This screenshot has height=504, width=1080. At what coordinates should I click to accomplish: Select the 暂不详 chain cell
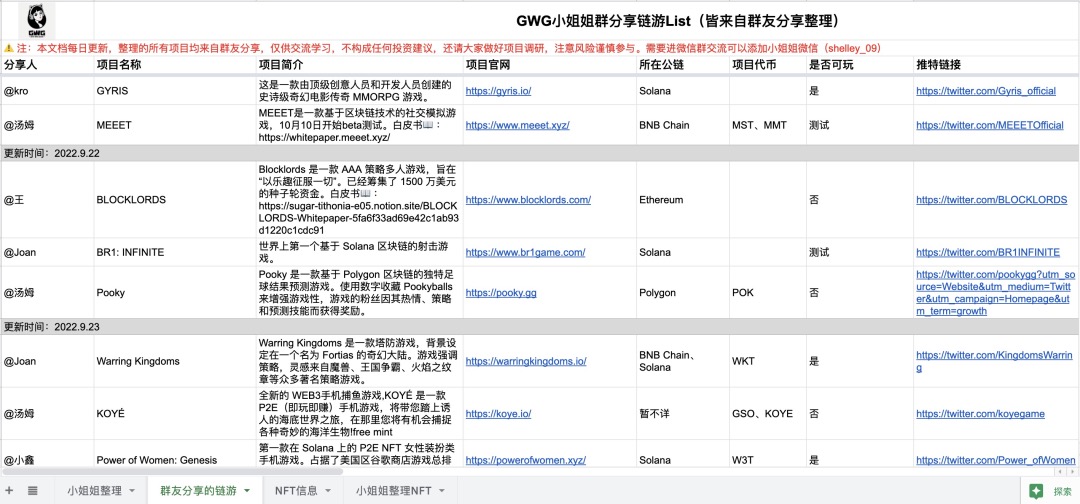[x=683, y=414]
